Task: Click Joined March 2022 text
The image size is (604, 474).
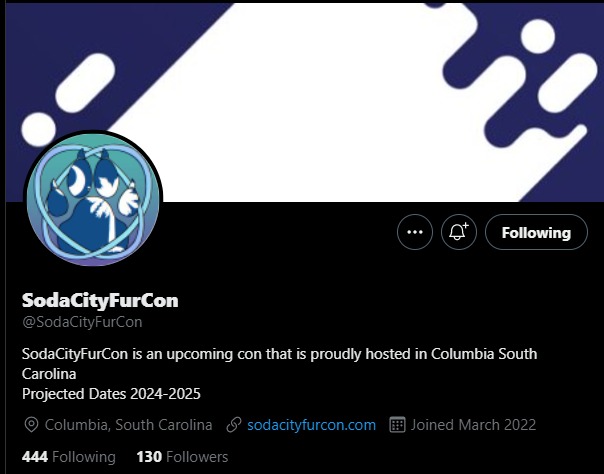Action: click(x=473, y=425)
